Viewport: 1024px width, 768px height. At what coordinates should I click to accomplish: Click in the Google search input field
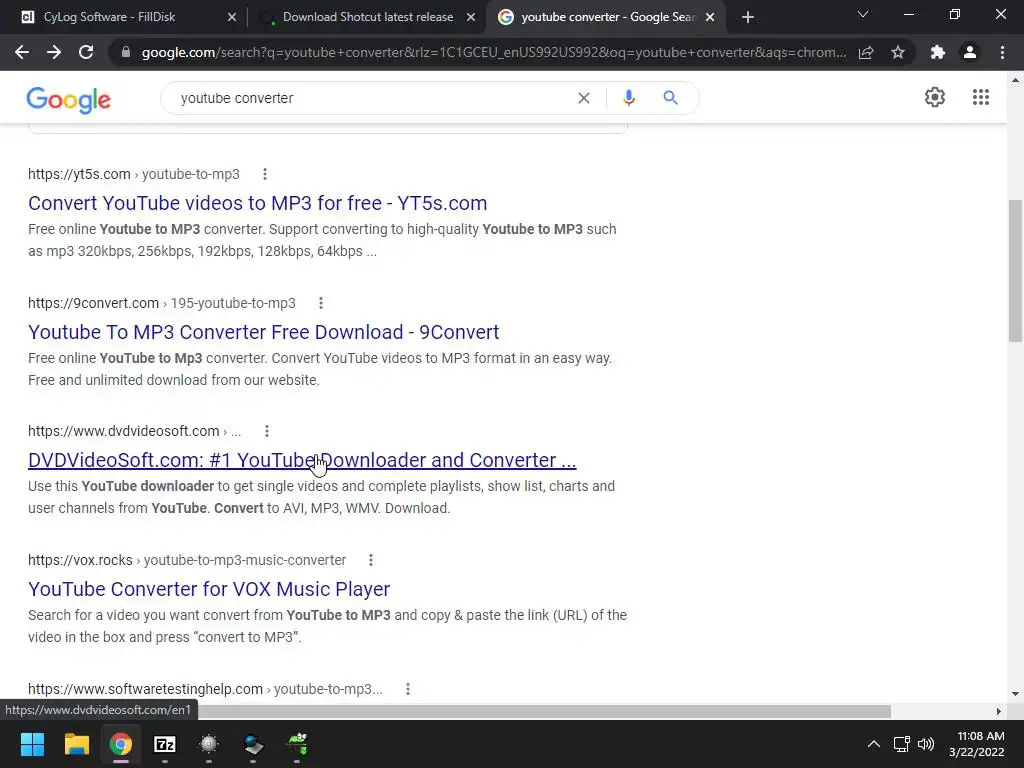(372, 98)
